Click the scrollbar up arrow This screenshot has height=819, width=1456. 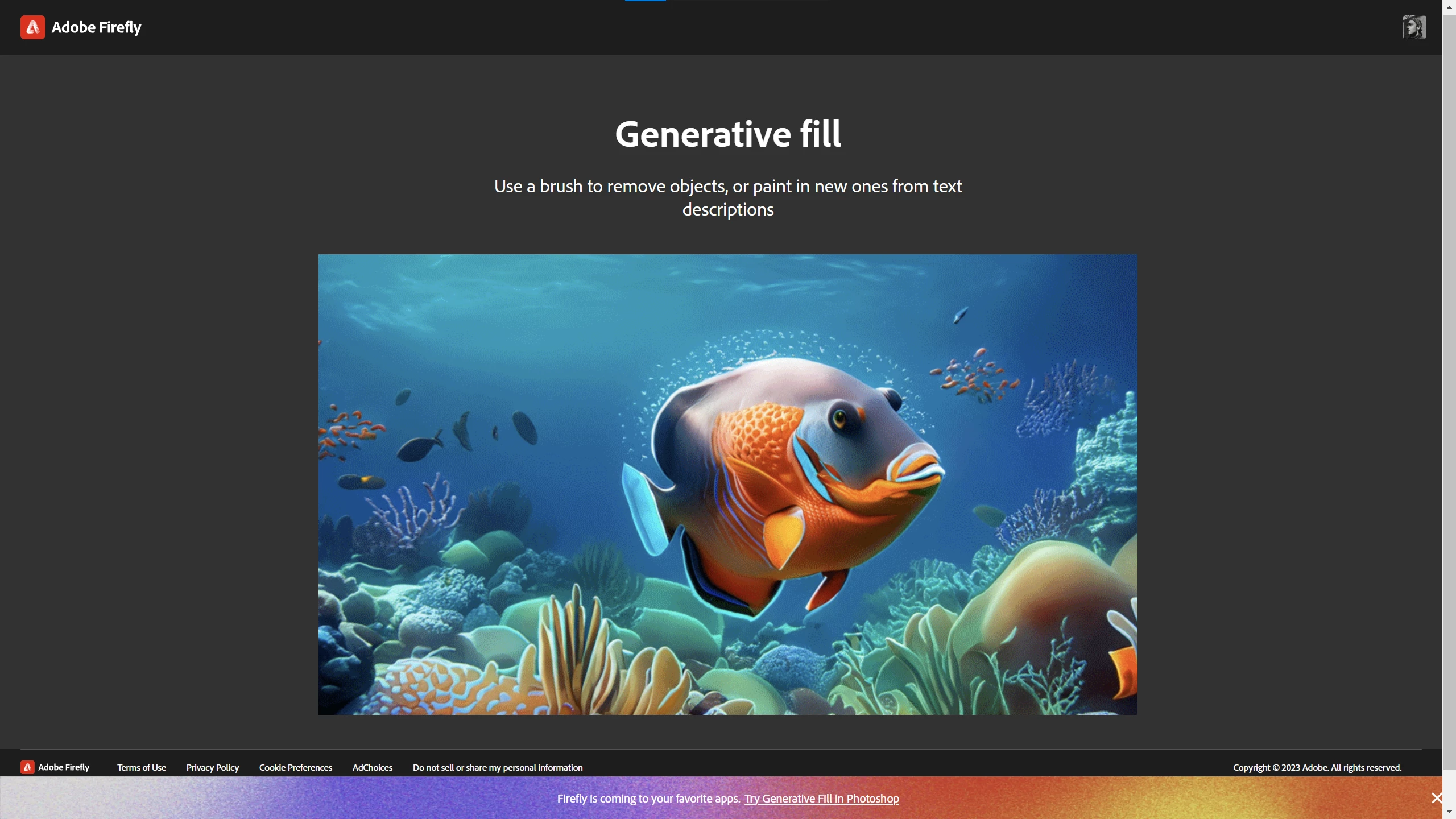pyautogui.click(x=1449, y=7)
